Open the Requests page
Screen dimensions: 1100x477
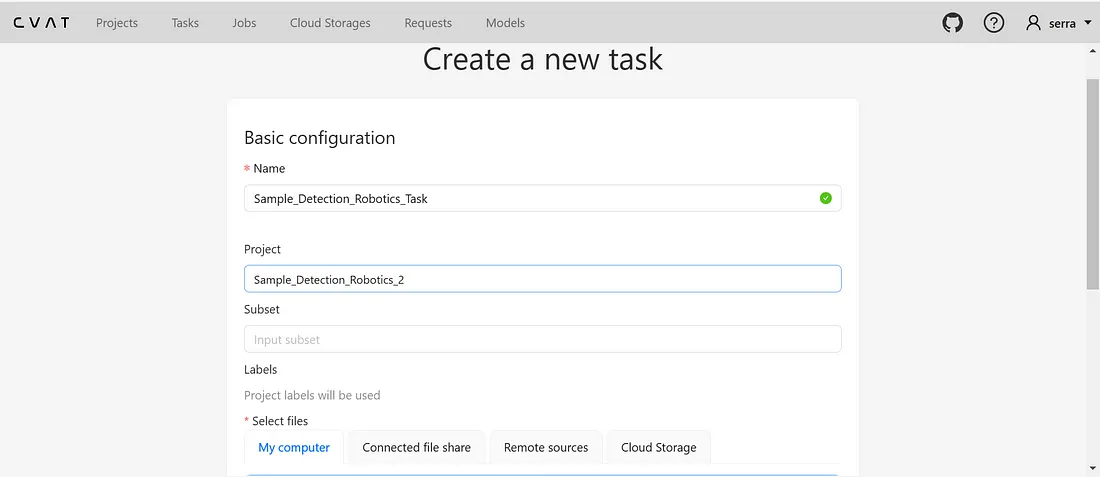click(428, 23)
